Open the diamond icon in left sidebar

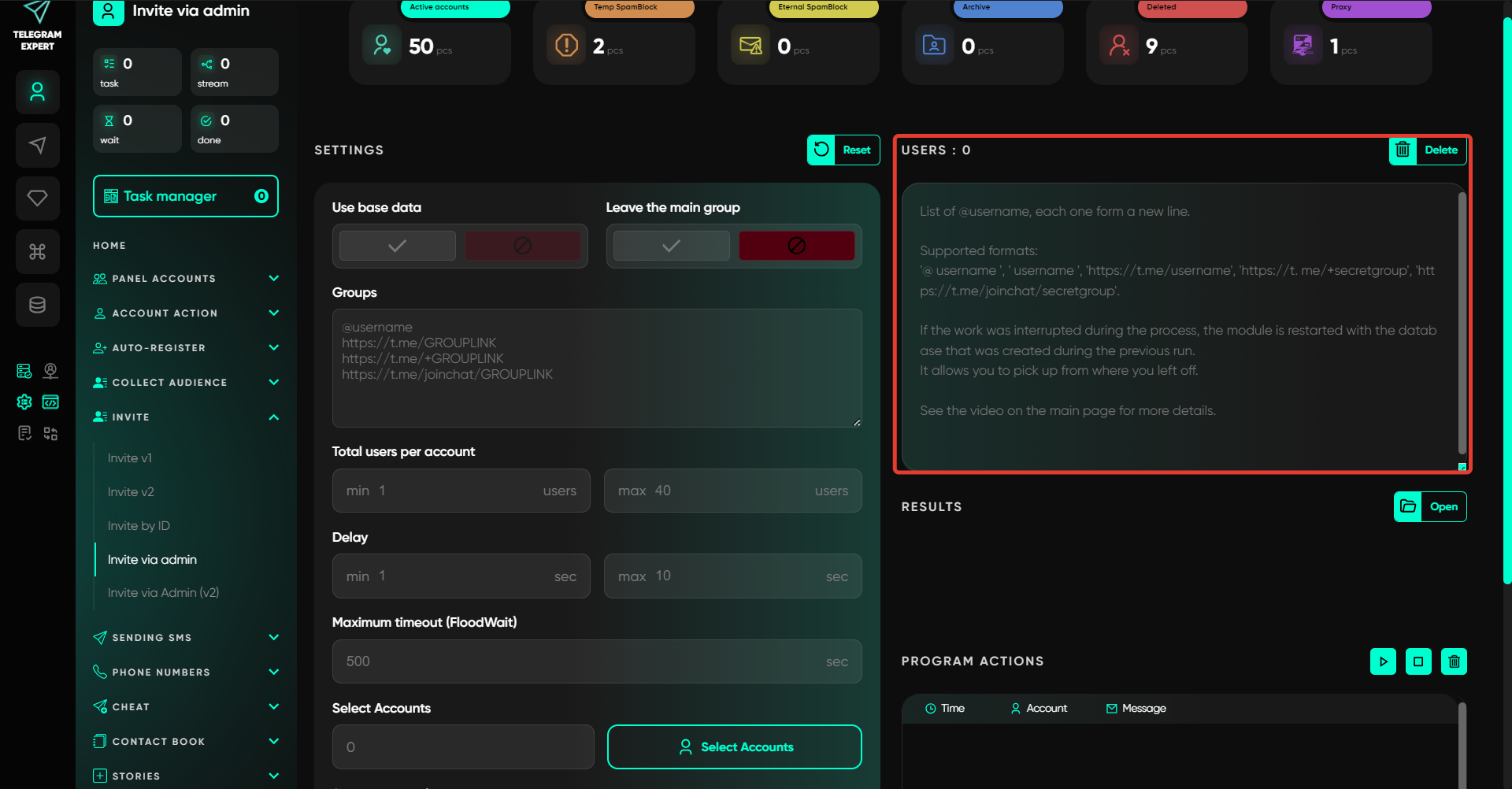click(x=37, y=198)
